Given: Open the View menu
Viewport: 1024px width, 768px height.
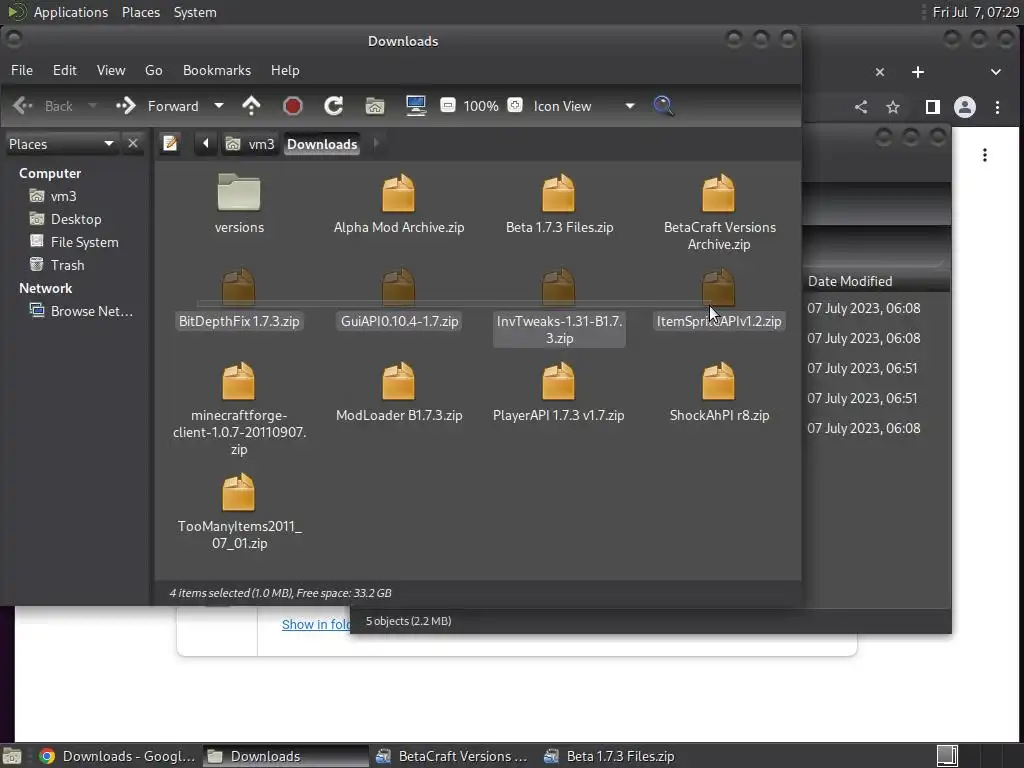Looking at the screenshot, I should 111,70.
